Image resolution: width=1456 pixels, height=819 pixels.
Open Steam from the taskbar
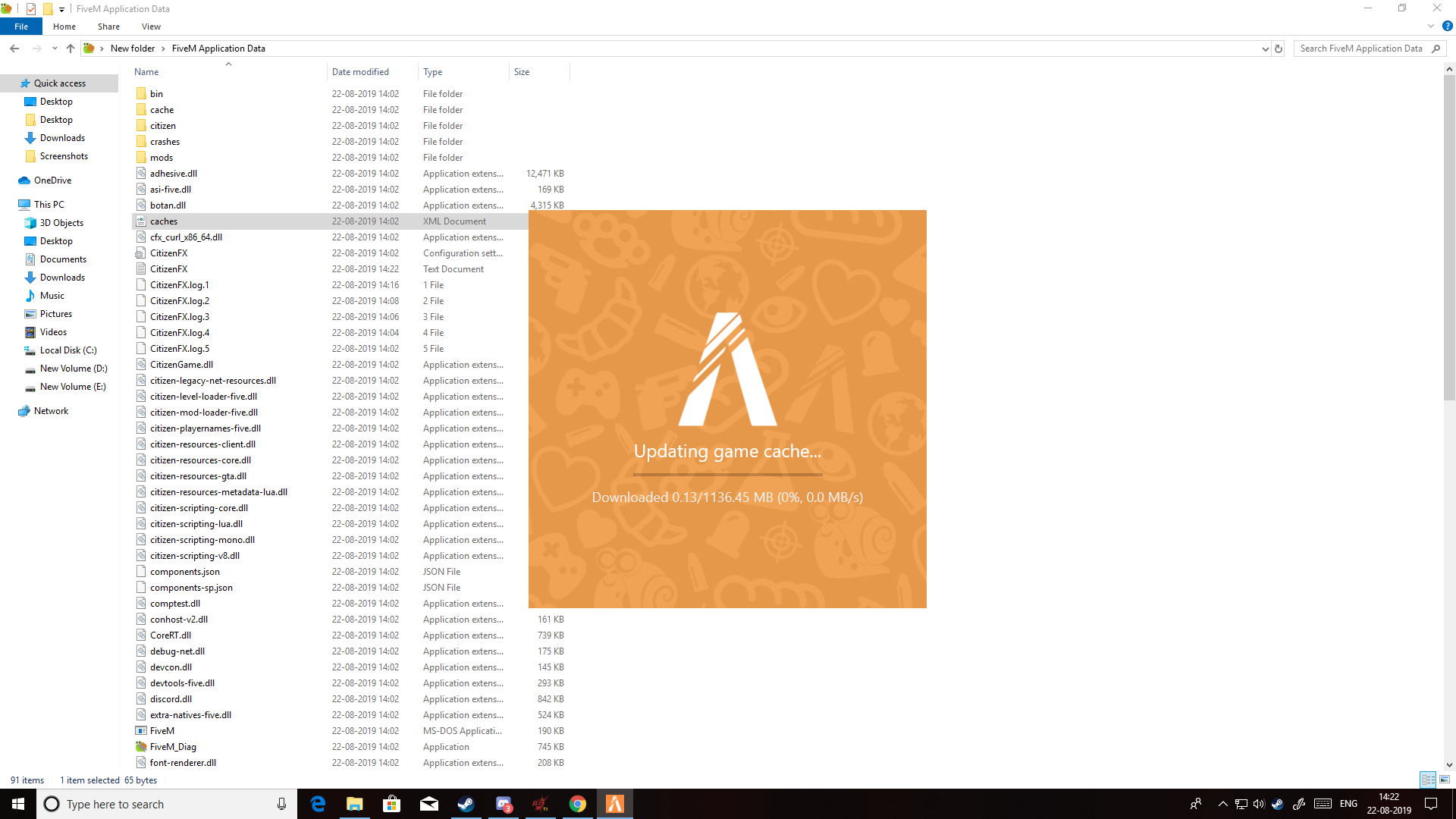(x=466, y=804)
